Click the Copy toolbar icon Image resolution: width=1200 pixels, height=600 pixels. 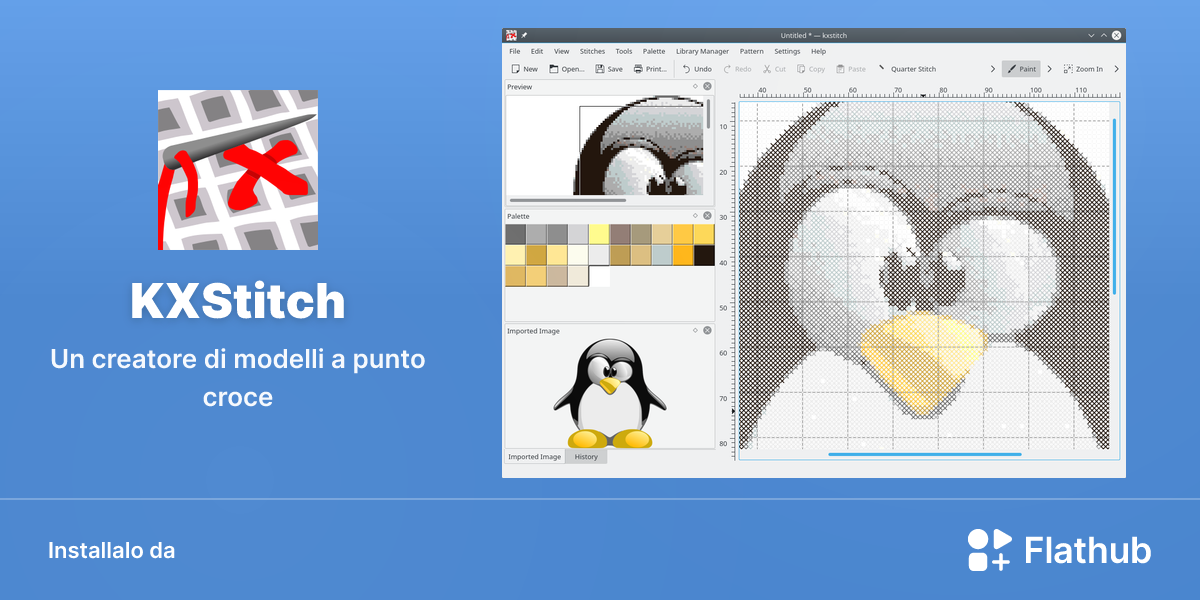click(802, 69)
